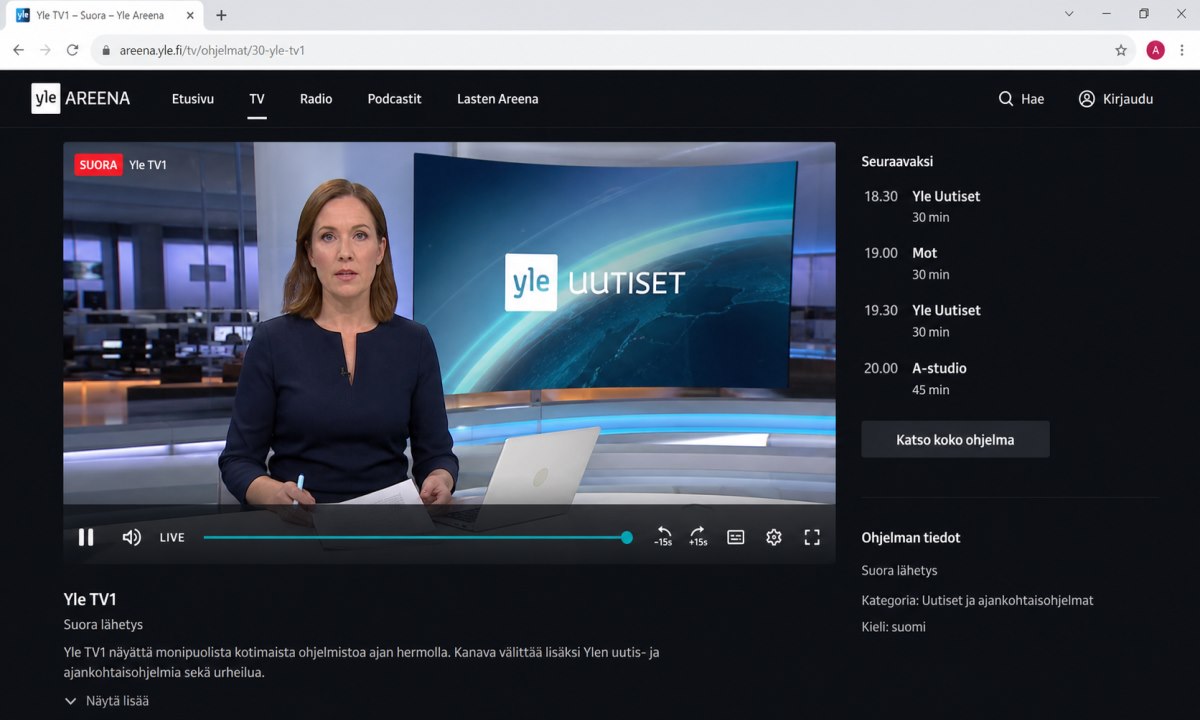Pause the live video playback
Screen dimensions: 1200x720
tap(86, 537)
